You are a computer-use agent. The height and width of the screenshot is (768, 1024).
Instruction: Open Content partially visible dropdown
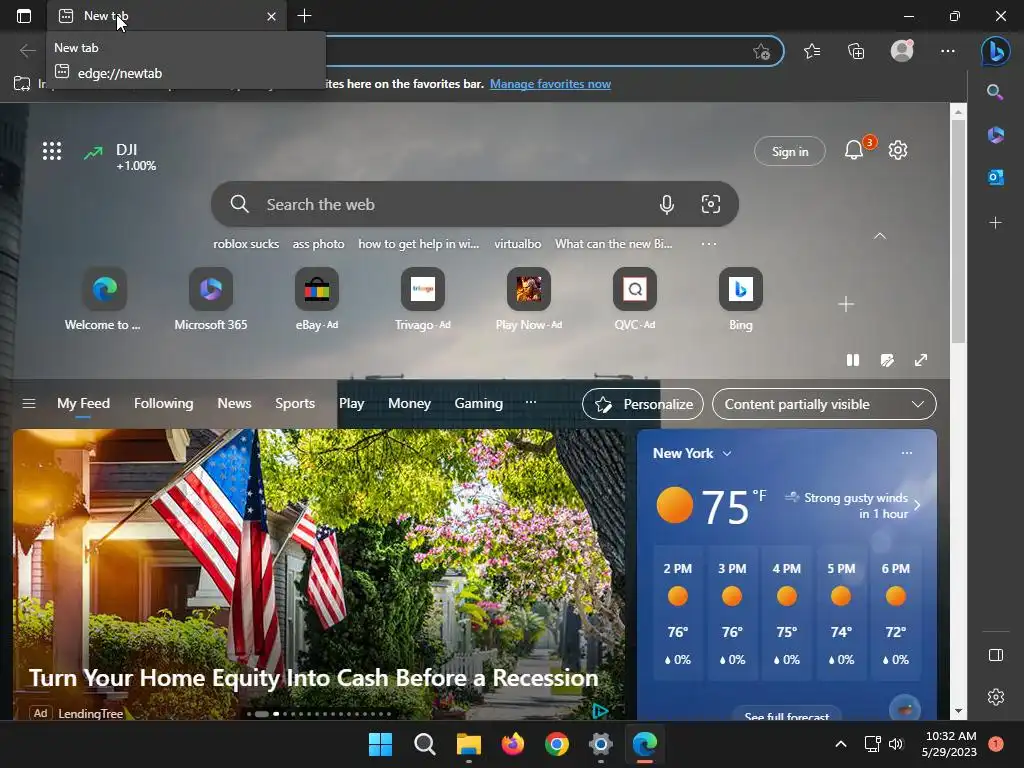(x=824, y=404)
